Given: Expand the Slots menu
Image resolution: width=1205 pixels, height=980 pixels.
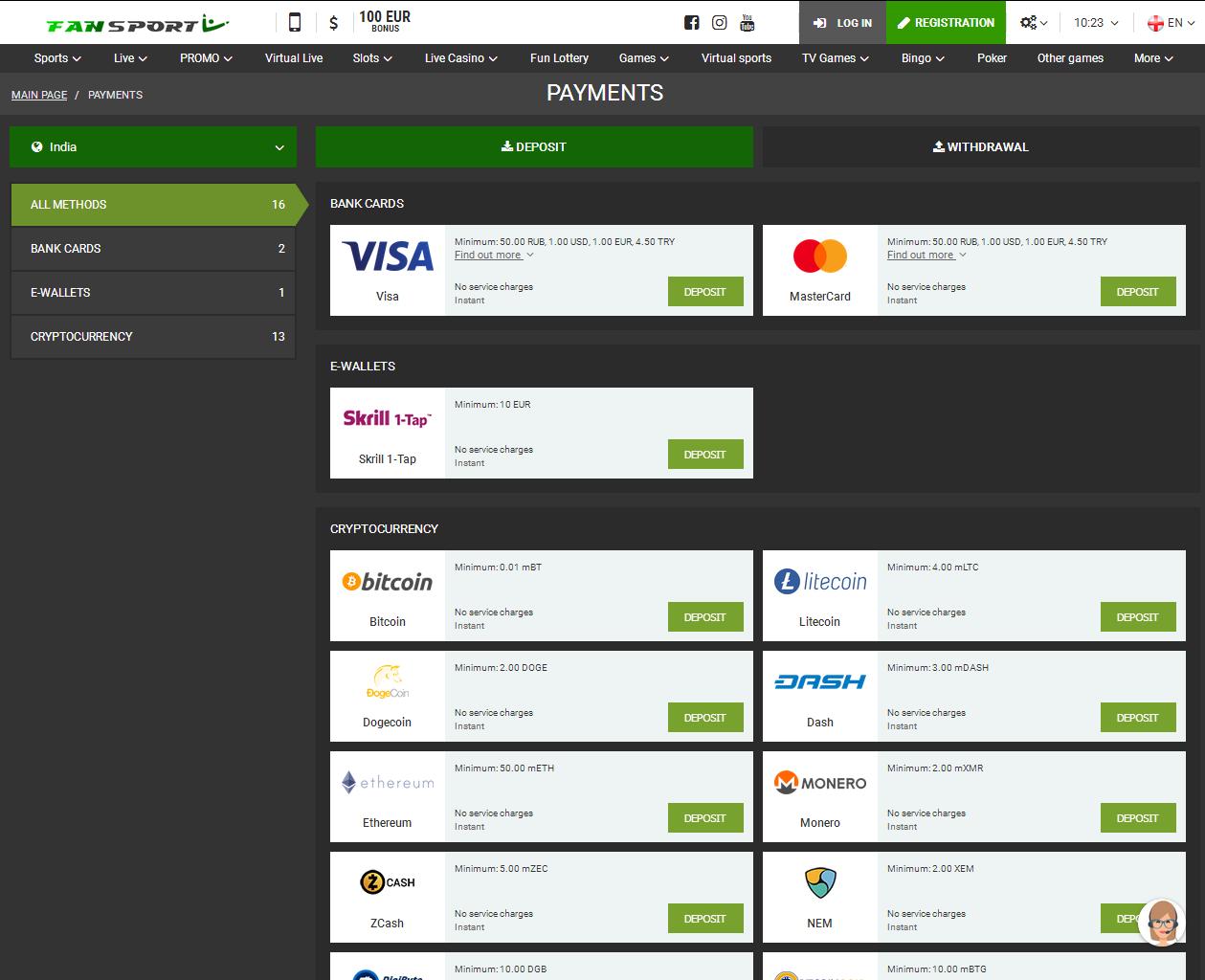Looking at the screenshot, I should [372, 58].
